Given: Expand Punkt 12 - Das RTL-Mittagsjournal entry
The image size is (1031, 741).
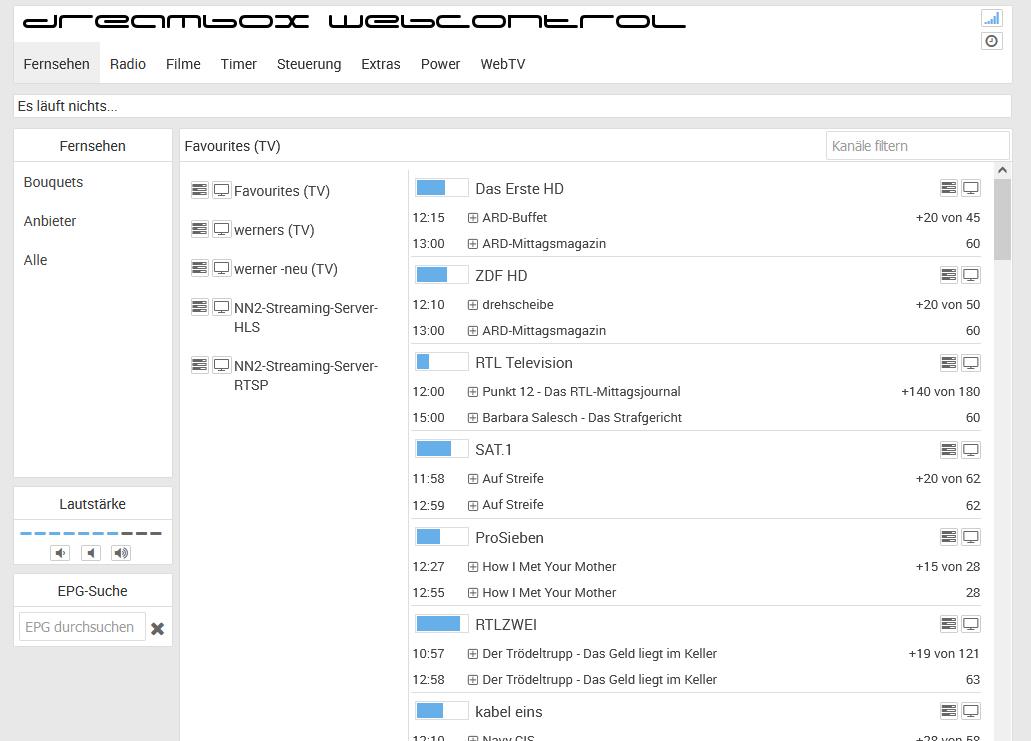Looking at the screenshot, I should pos(473,392).
